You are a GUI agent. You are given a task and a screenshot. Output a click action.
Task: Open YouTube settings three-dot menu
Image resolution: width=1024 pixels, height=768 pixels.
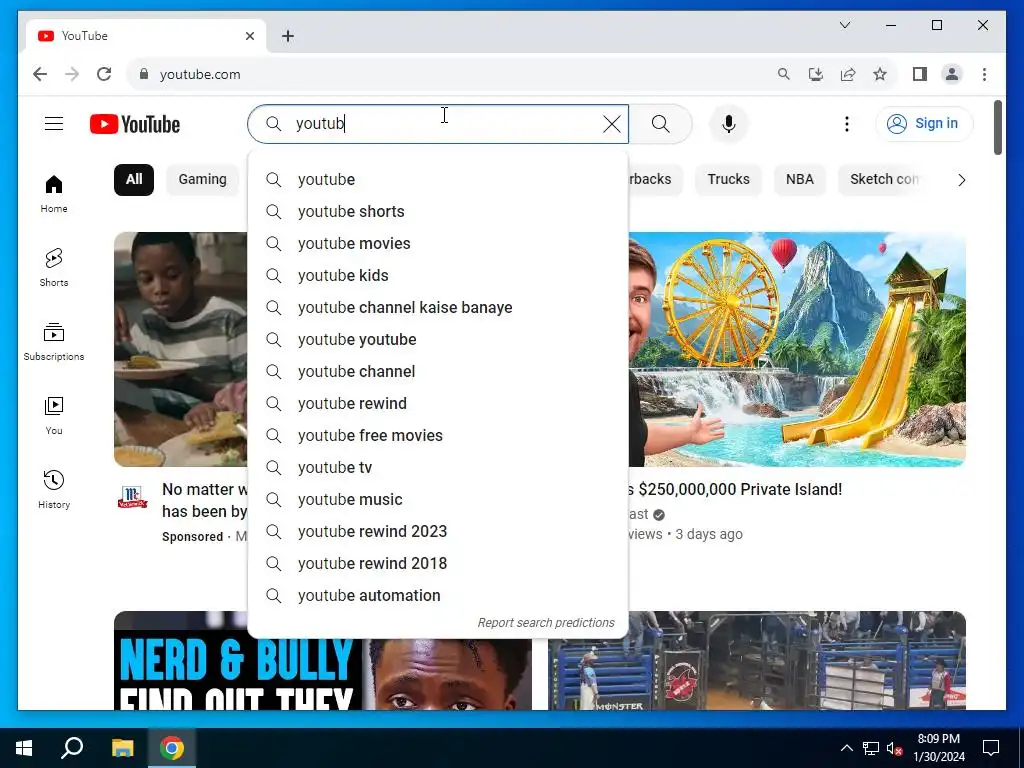click(x=846, y=124)
